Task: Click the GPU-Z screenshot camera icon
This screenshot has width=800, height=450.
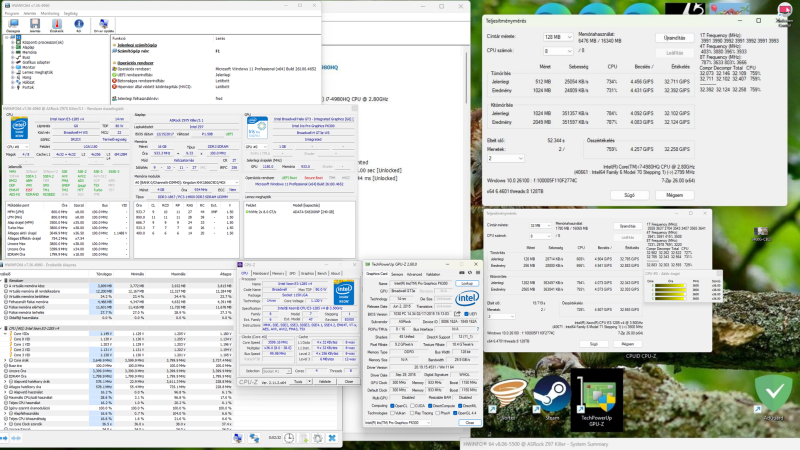Action: (x=461, y=272)
